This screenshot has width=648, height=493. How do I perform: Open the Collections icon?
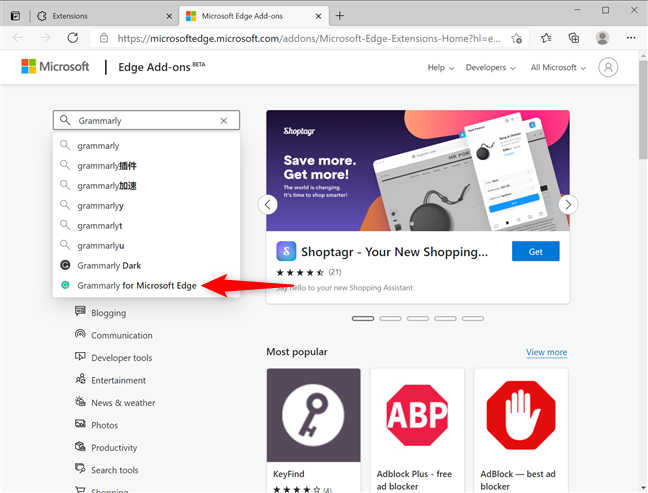pyautogui.click(x=574, y=38)
